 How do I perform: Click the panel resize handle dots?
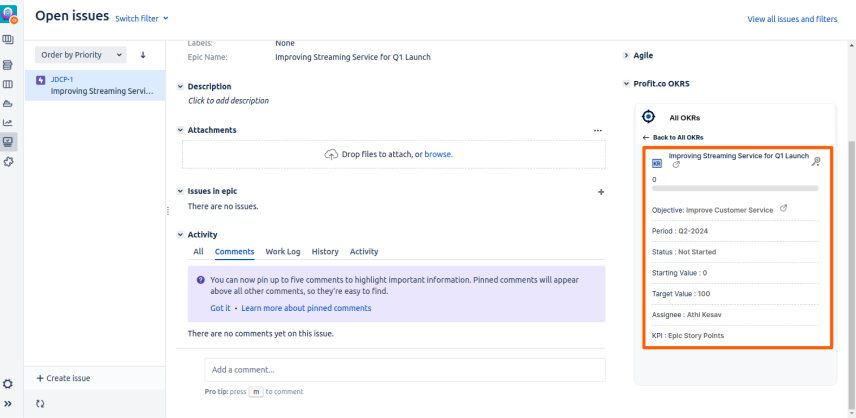pos(168,211)
